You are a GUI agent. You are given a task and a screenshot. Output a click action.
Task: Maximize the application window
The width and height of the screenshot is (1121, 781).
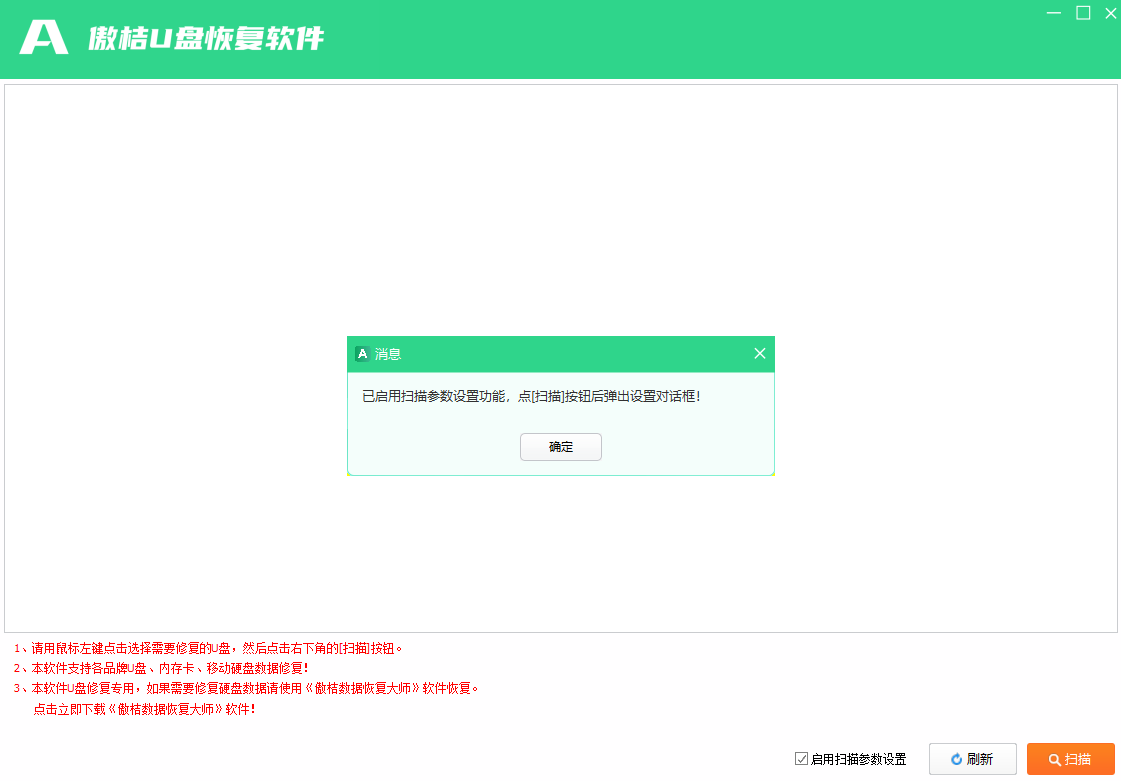(1082, 13)
